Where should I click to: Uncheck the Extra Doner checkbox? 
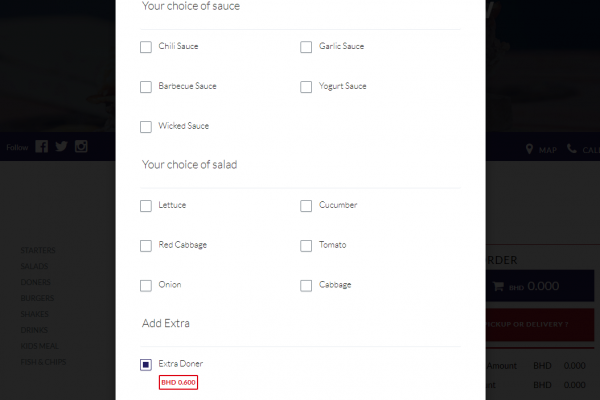(146, 365)
